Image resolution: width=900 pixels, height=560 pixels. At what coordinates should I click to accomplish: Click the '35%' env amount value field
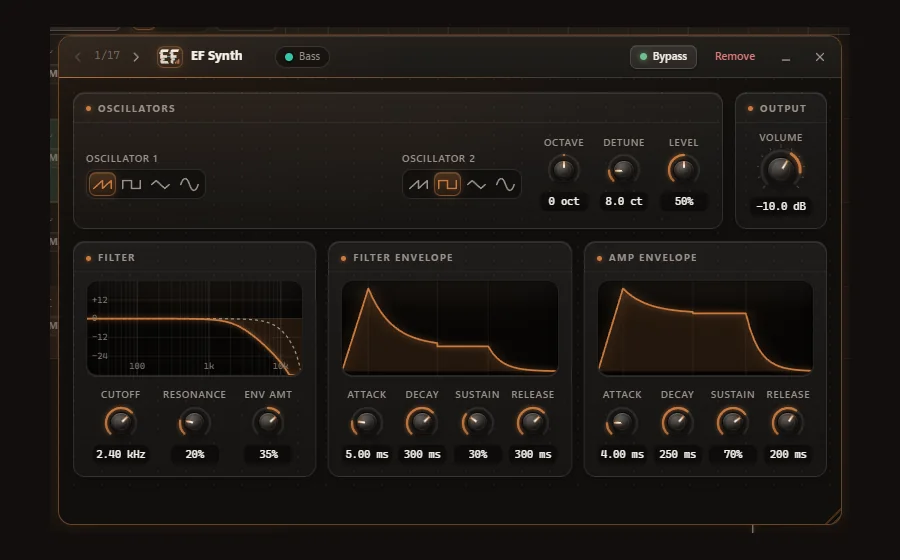tap(268, 454)
